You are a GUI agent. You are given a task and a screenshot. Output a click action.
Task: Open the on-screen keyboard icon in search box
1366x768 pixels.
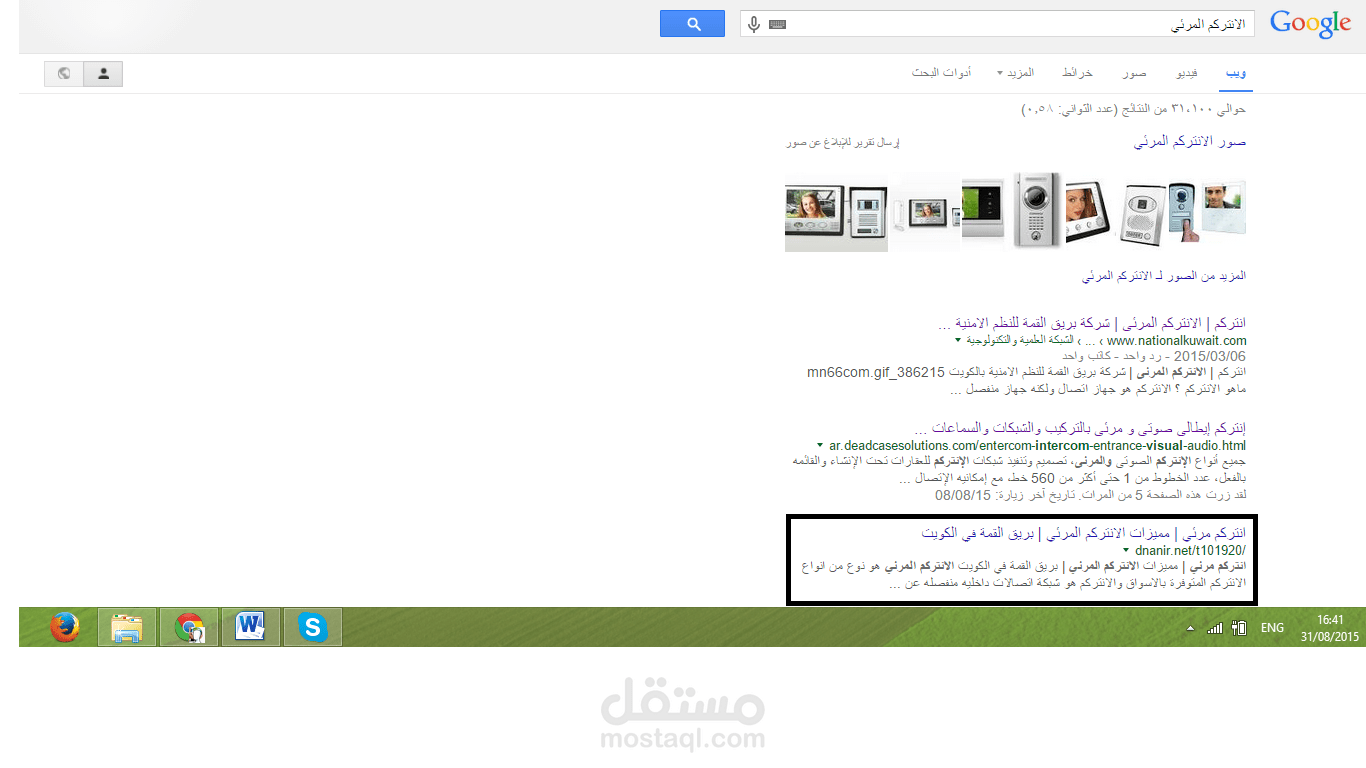pyautogui.click(x=778, y=24)
